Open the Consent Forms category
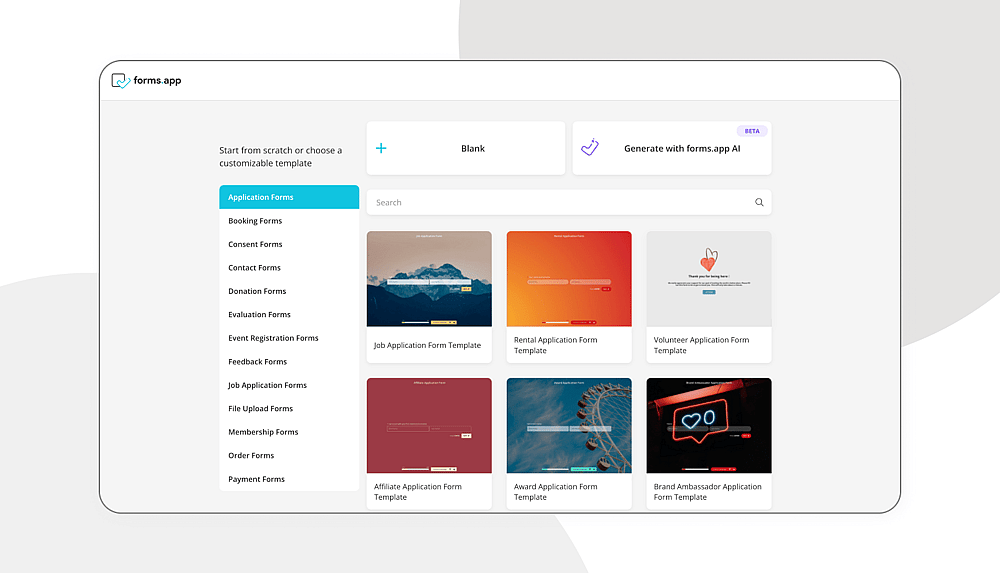This screenshot has width=1000, height=573. pyautogui.click(x=289, y=244)
